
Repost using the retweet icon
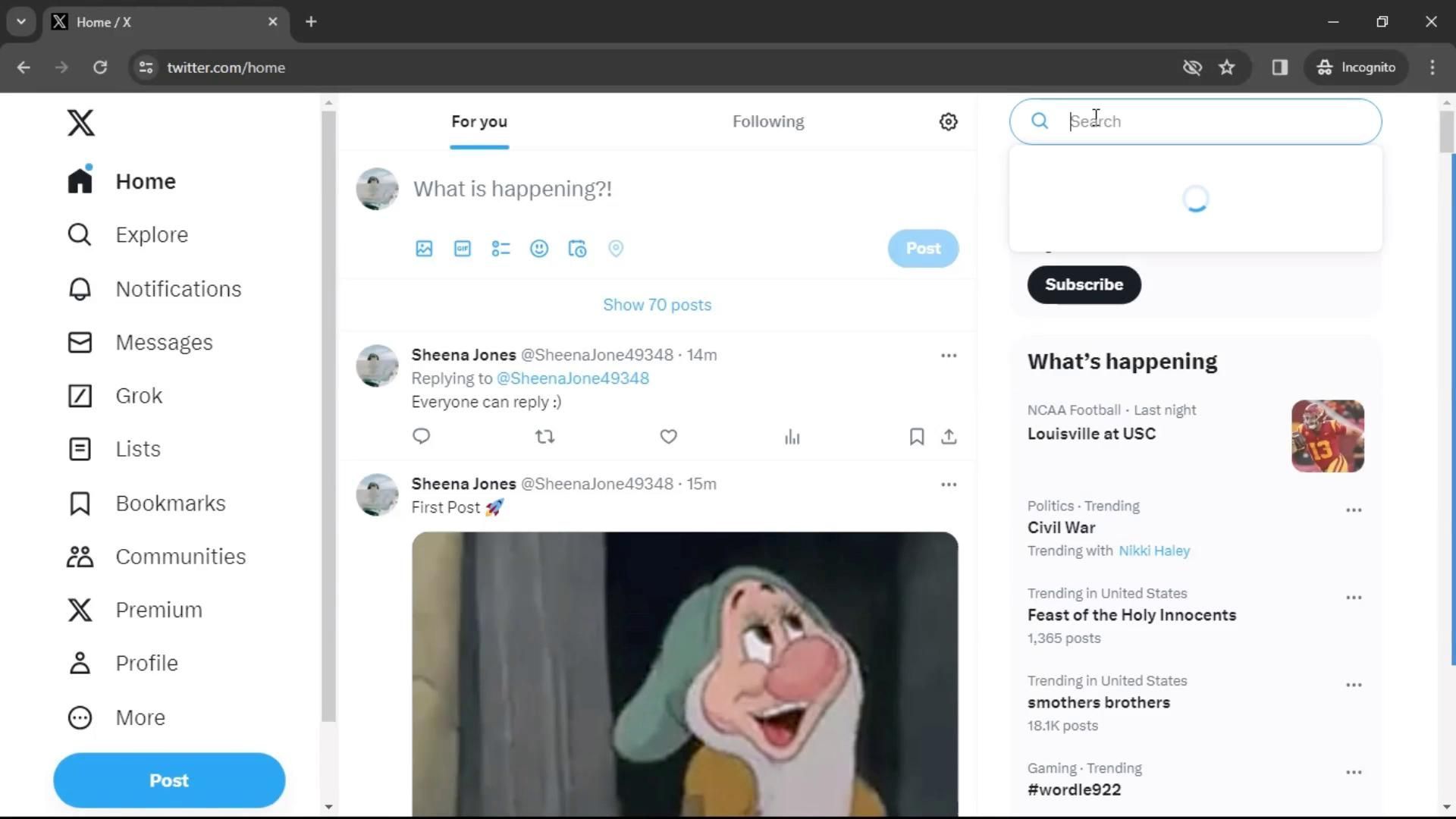coord(544,437)
